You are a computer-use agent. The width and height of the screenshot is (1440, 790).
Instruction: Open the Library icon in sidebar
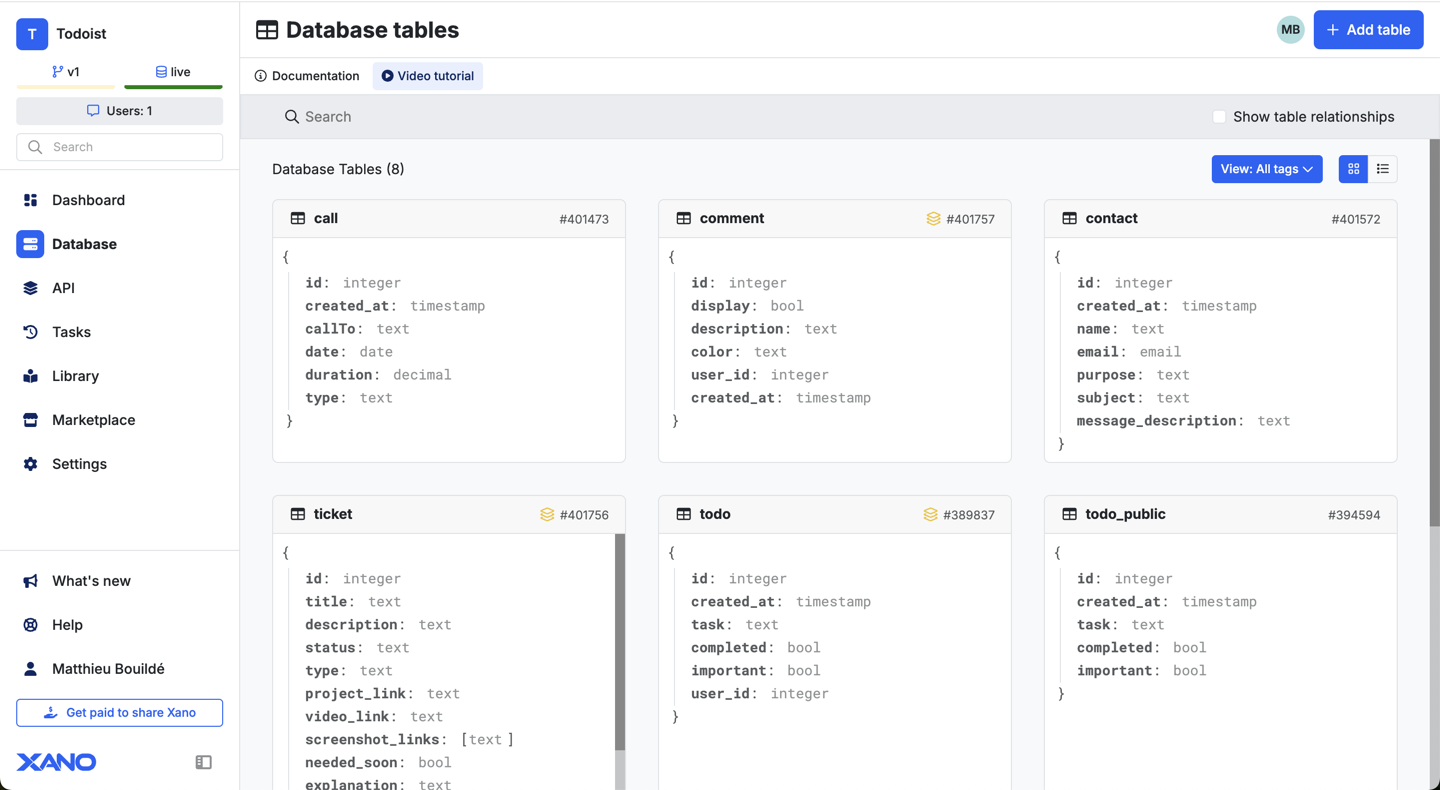[30, 376]
